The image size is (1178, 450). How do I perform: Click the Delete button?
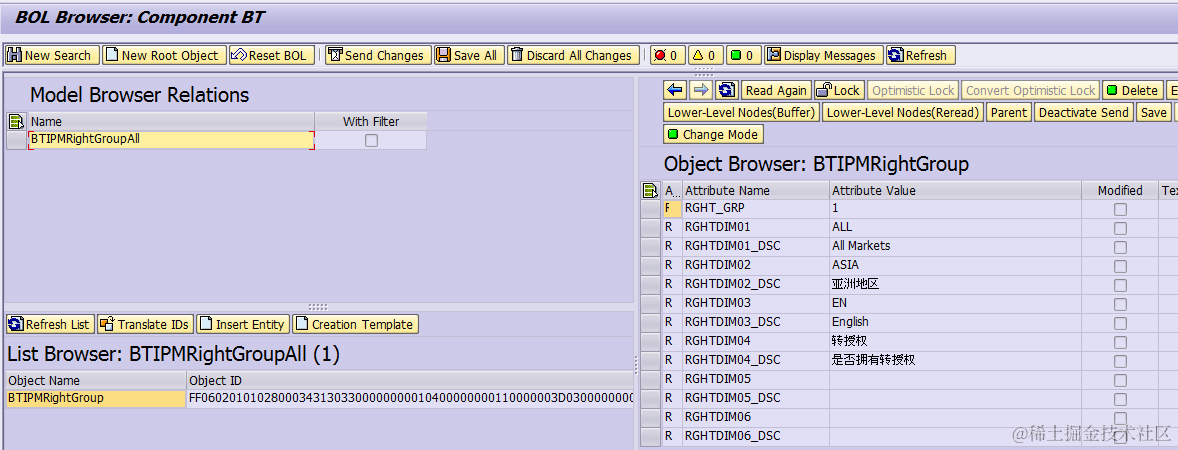[1133, 90]
